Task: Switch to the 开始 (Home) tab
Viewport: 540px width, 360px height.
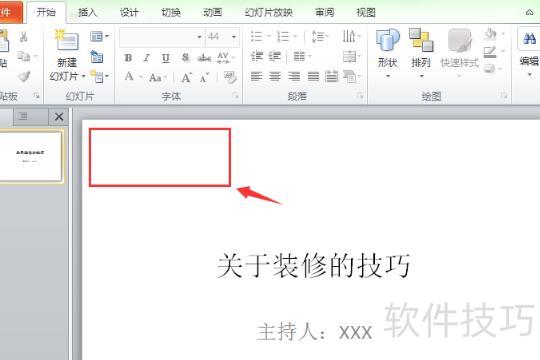Action: tap(46, 12)
